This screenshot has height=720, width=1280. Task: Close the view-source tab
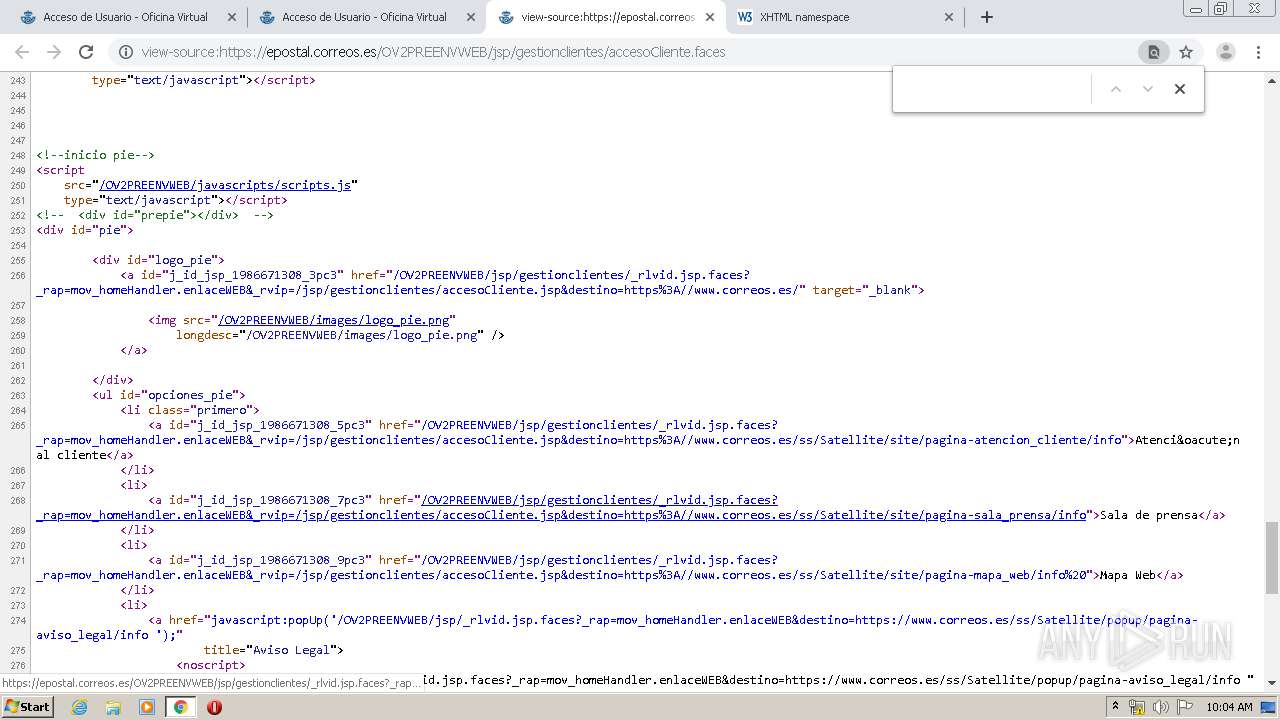710,17
